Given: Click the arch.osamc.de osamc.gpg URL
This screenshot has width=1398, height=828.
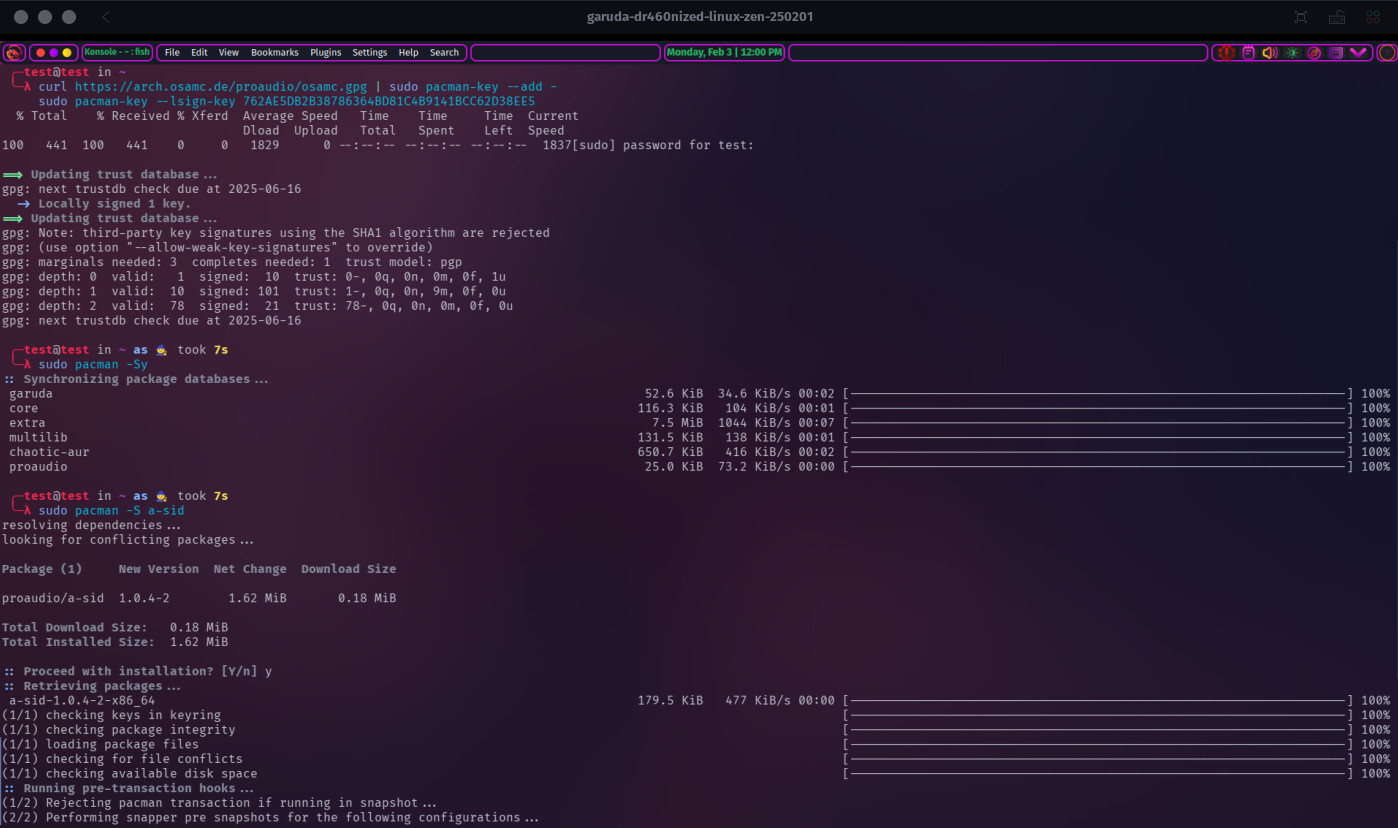Looking at the screenshot, I should [x=220, y=87].
